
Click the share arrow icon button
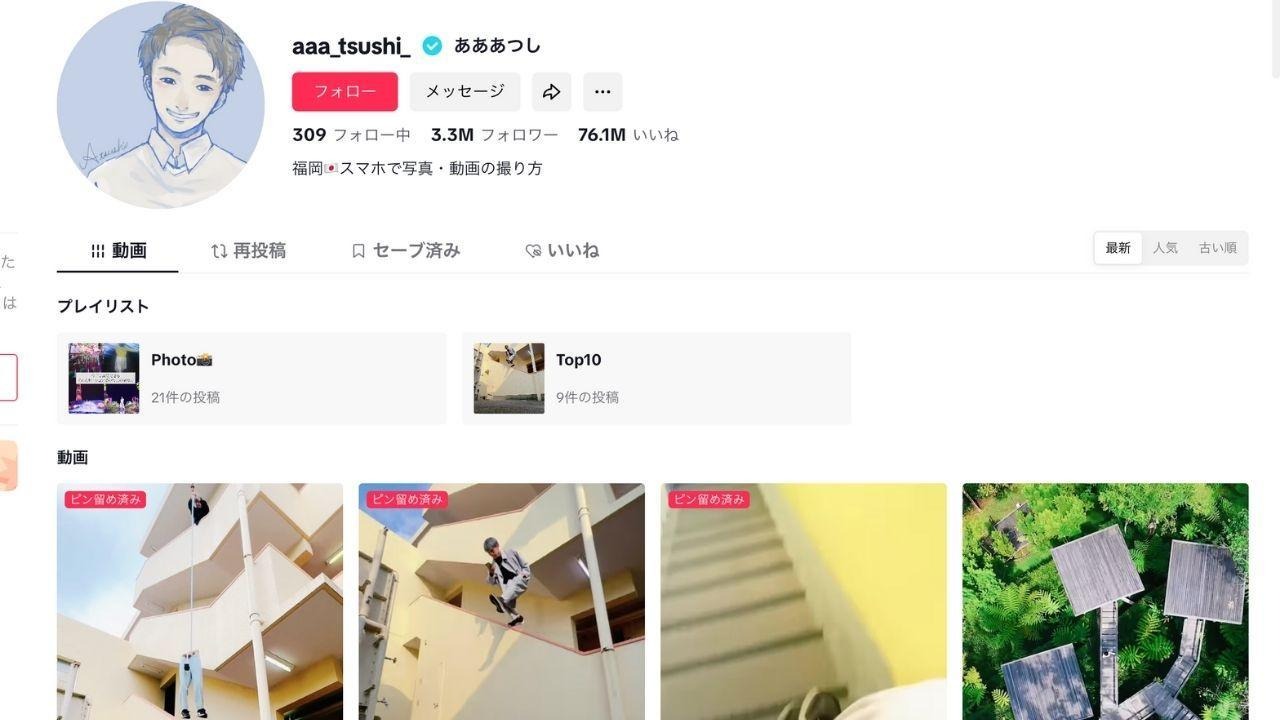click(551, 92)
